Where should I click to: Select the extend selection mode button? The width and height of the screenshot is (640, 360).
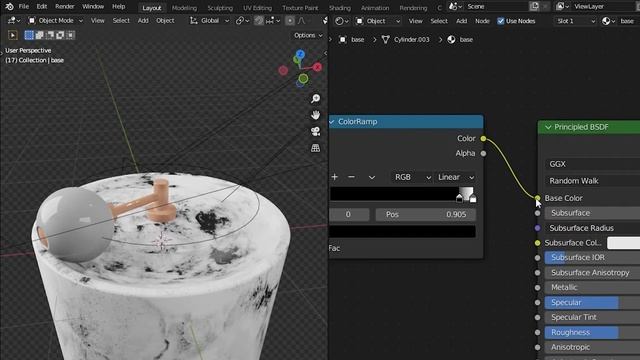tap(40, 36)
